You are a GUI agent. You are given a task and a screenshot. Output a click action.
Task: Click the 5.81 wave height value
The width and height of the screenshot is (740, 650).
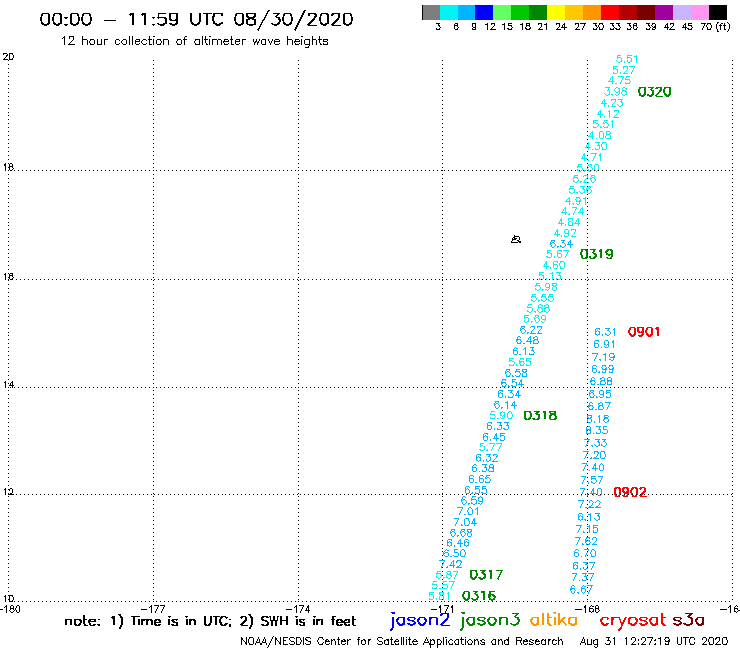439,596
